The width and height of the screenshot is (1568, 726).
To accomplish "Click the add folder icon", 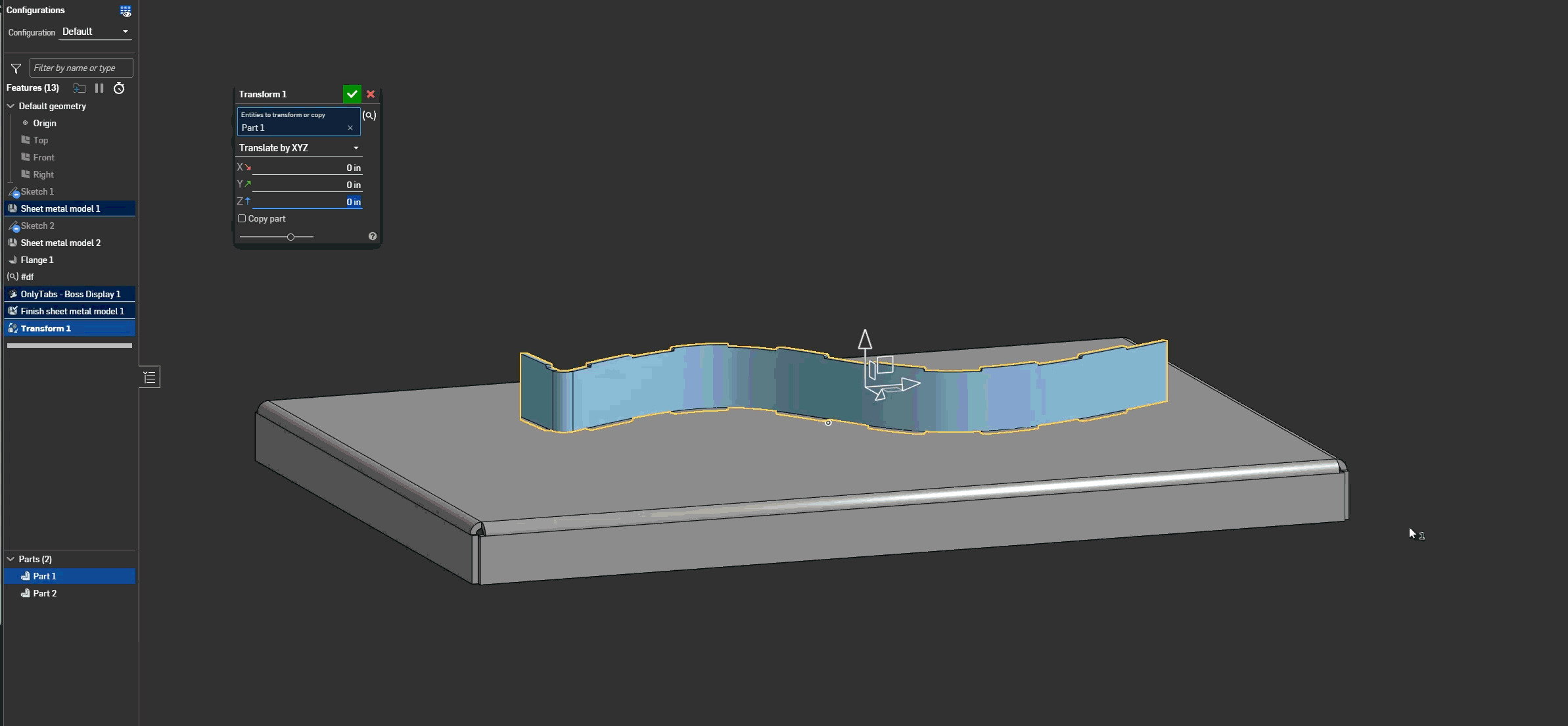I will [80, 88].
